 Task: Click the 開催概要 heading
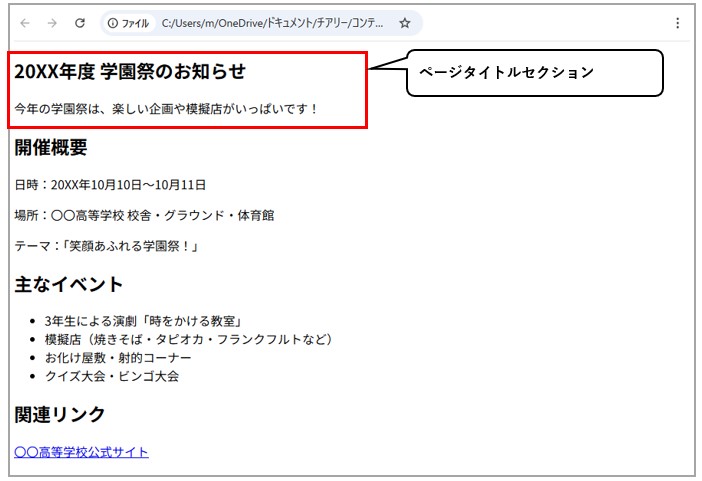coord(51,147)
